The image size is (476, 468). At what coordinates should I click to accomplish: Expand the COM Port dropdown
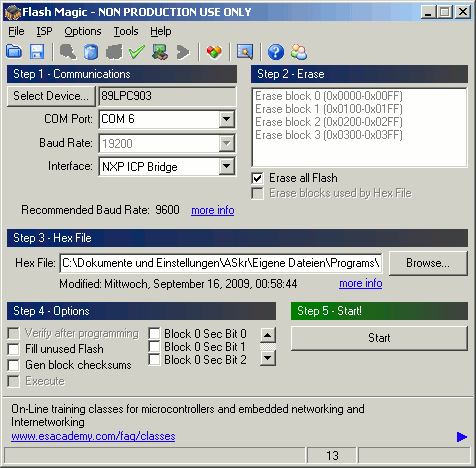pos(227,119)
